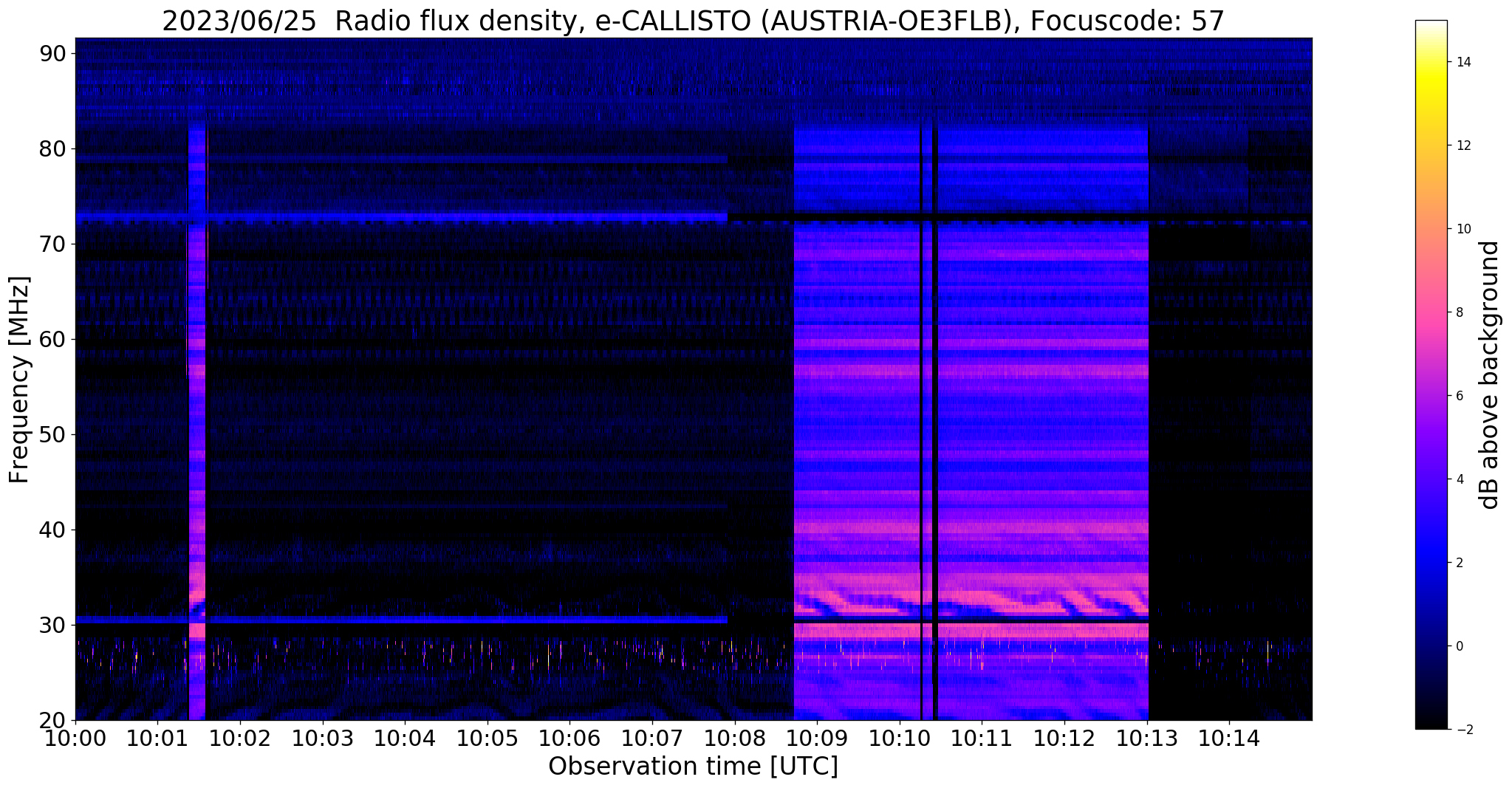Click the 90 MHz frequency tick label
The width and height of the screenshot is (1512, 788).
coord(52,53)
